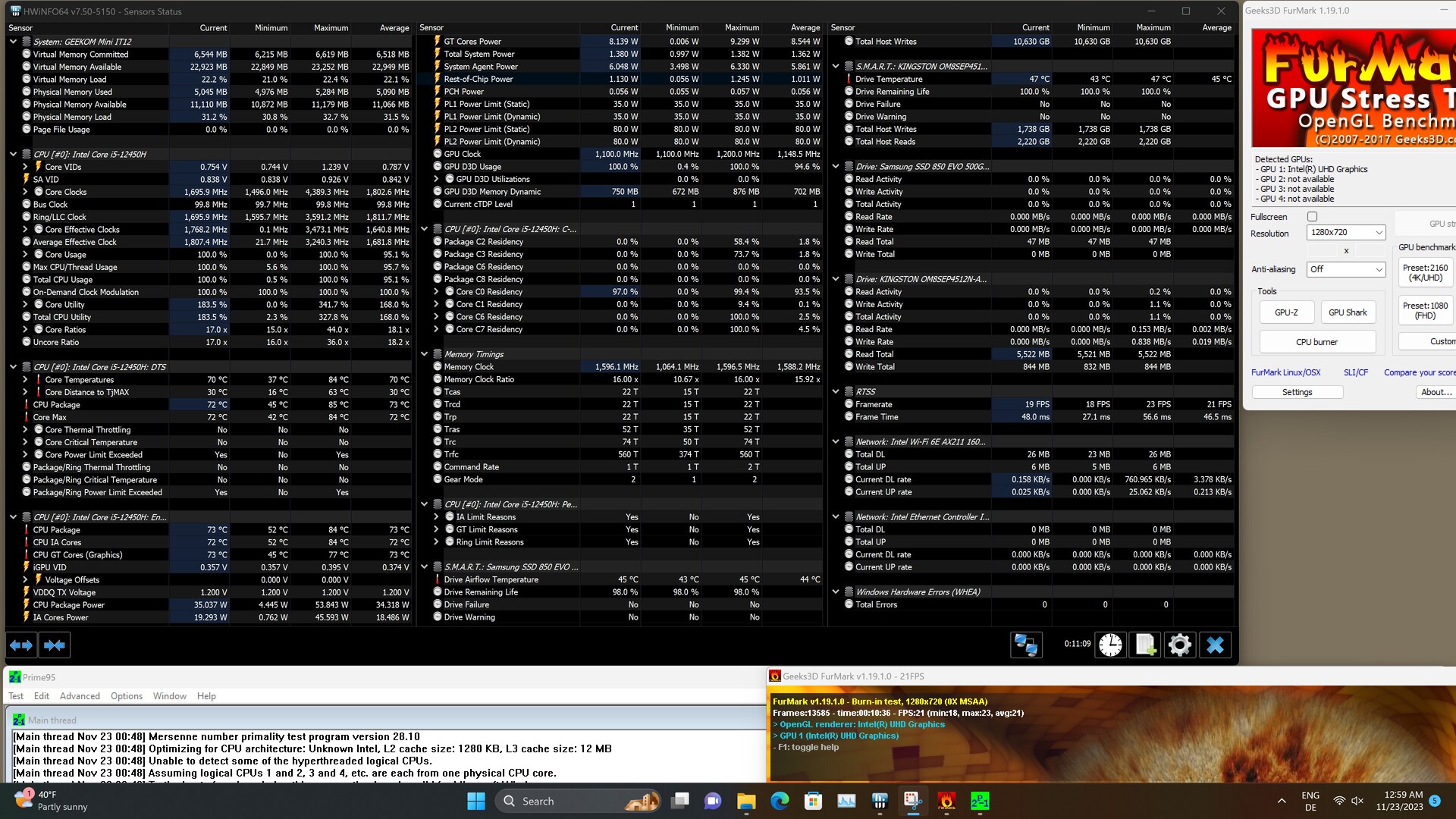Click the muted volume tray icon

1357,801
